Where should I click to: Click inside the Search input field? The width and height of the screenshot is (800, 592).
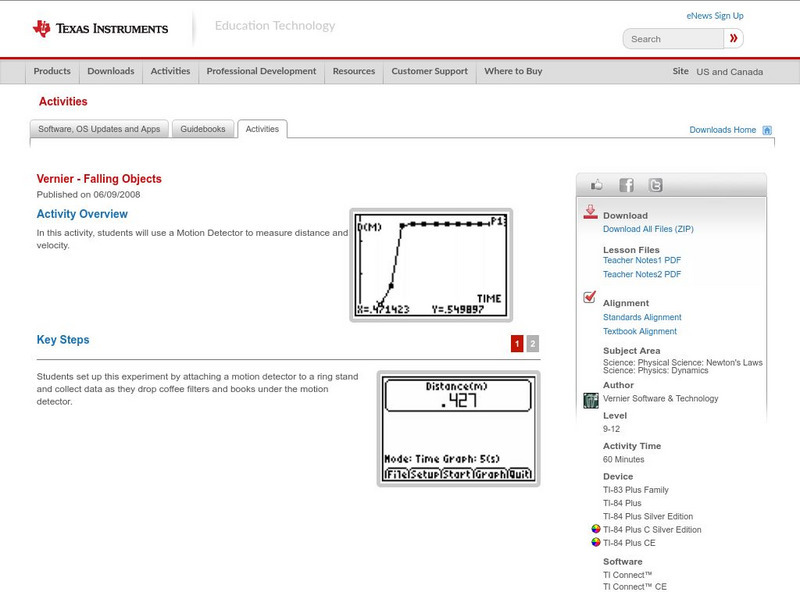673,39
